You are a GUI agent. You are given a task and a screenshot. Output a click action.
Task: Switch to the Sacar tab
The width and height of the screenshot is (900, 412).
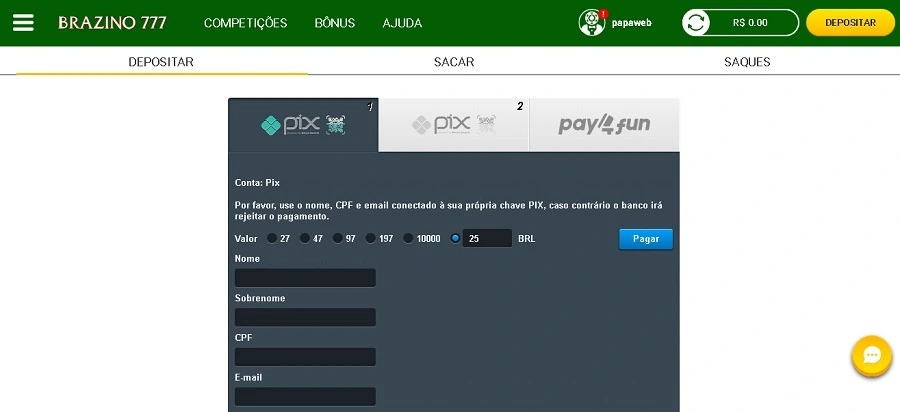tap(454, 62)
